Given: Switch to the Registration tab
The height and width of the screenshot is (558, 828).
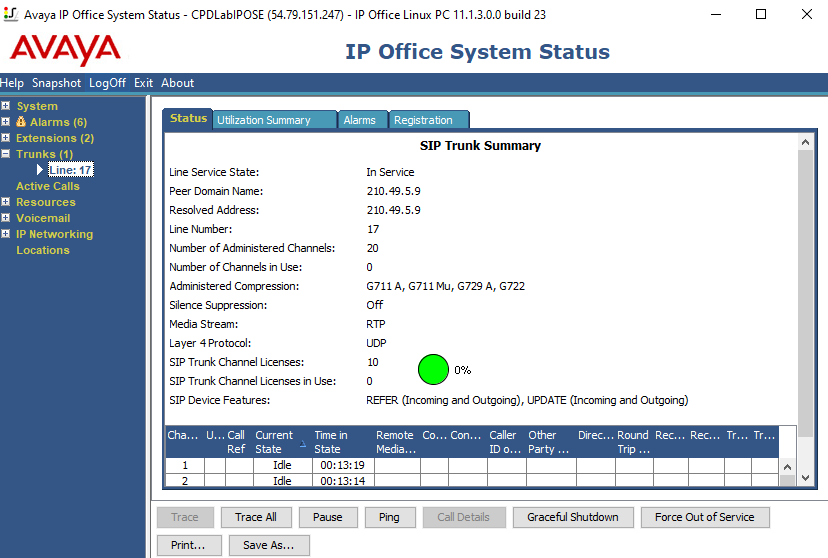Looking at the screenshot, I should click(429, 120).
